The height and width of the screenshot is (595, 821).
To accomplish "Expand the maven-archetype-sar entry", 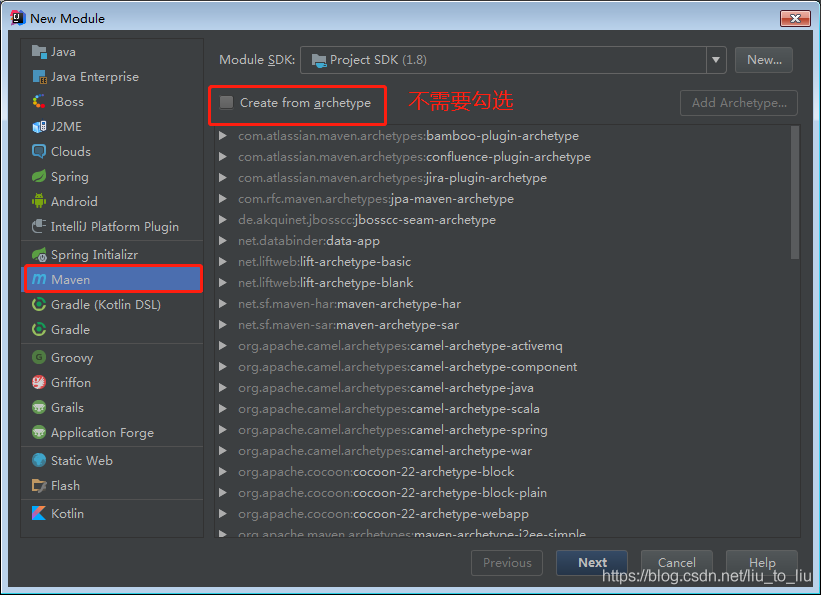I will [223, 325].
